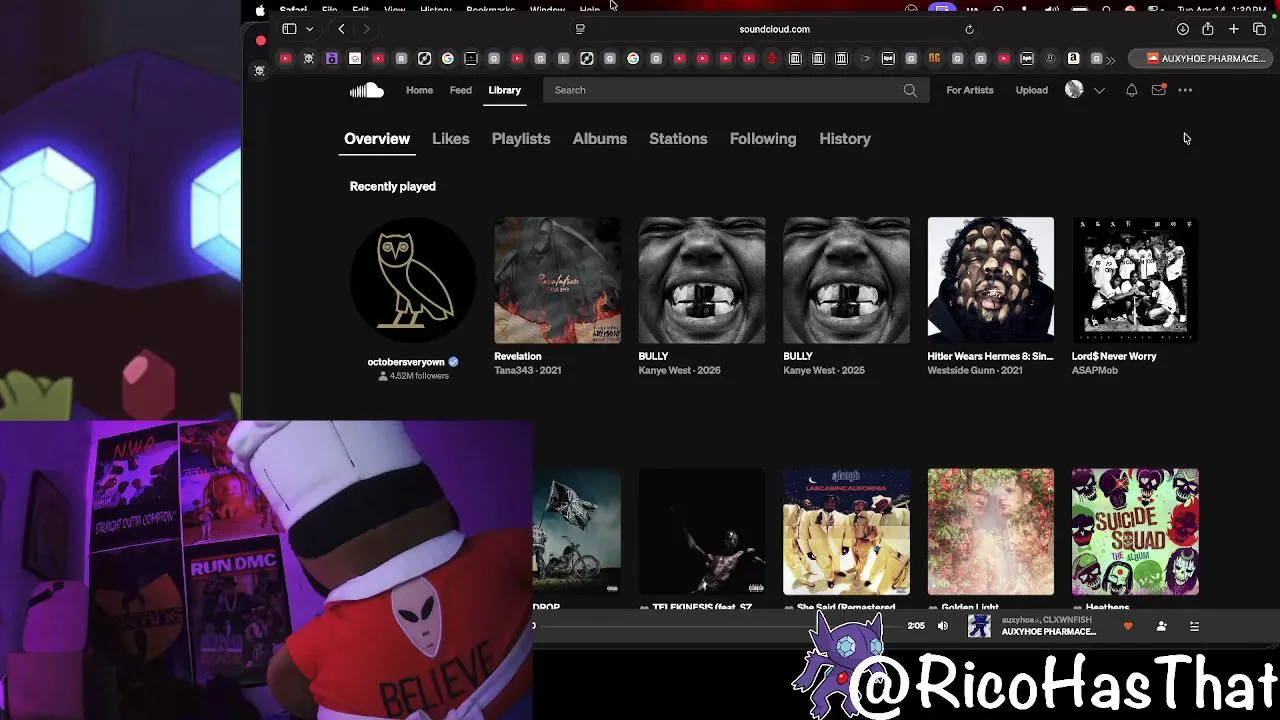Open the For Artists link
The width and height of the screenshot is (1280, 720).
tap(970, 90)
